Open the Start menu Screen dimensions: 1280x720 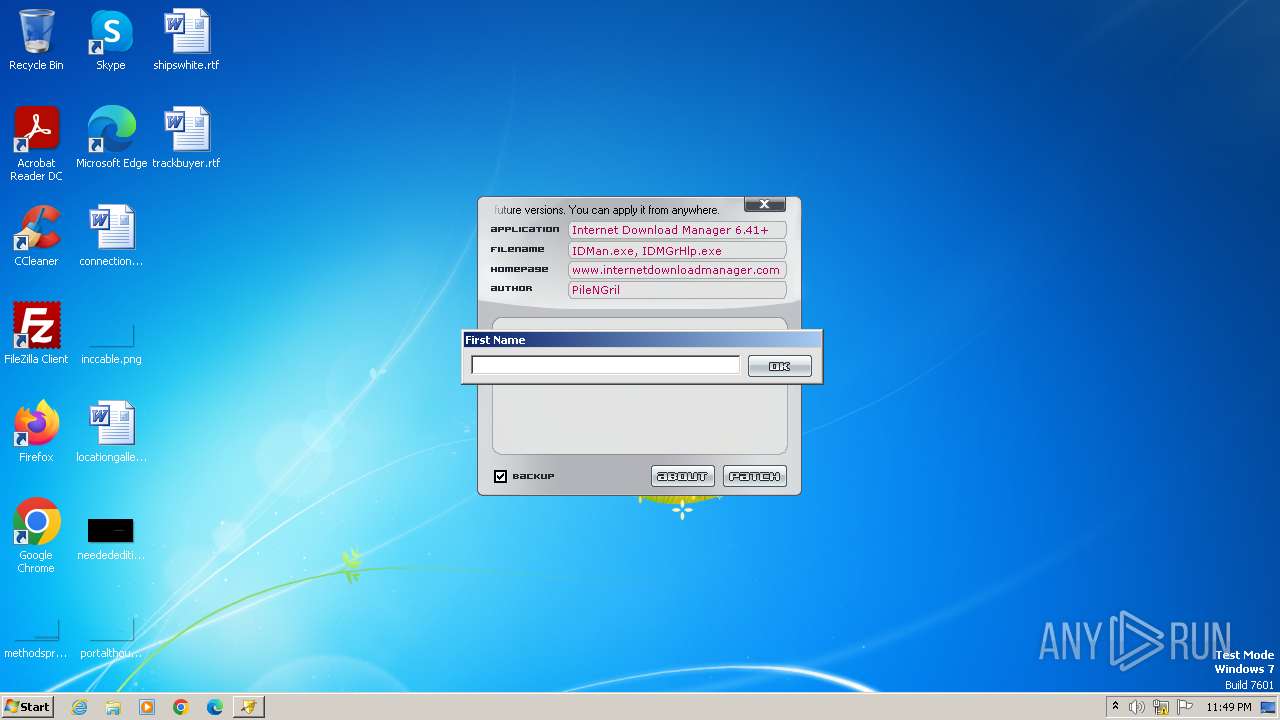pos(28,707)
